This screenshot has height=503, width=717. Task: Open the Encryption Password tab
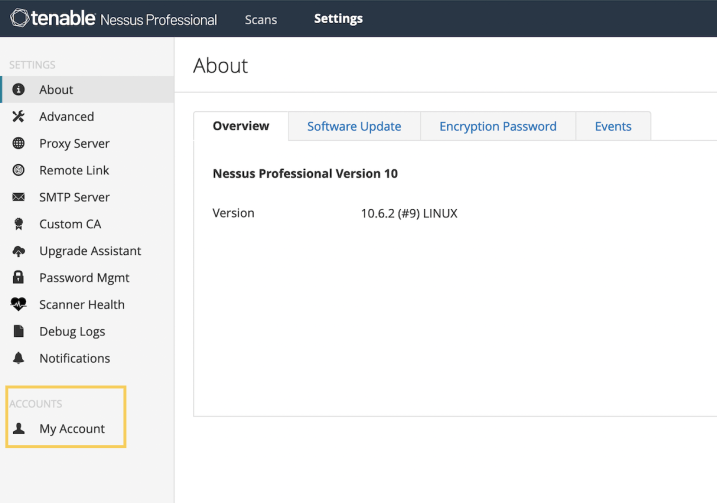(498, 126)
